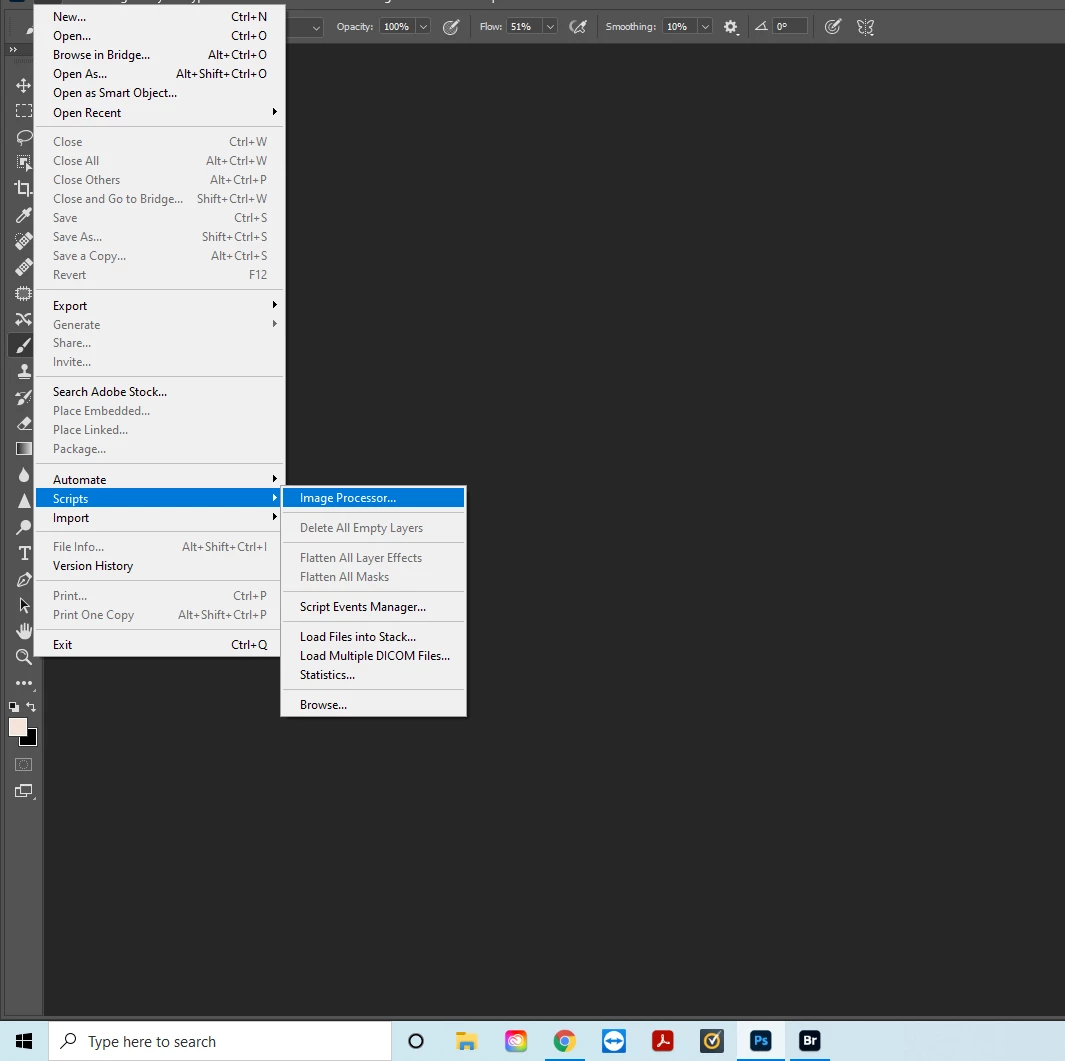
Task: Open Opacity slider dropdown arrow
Action: (423, 27)
